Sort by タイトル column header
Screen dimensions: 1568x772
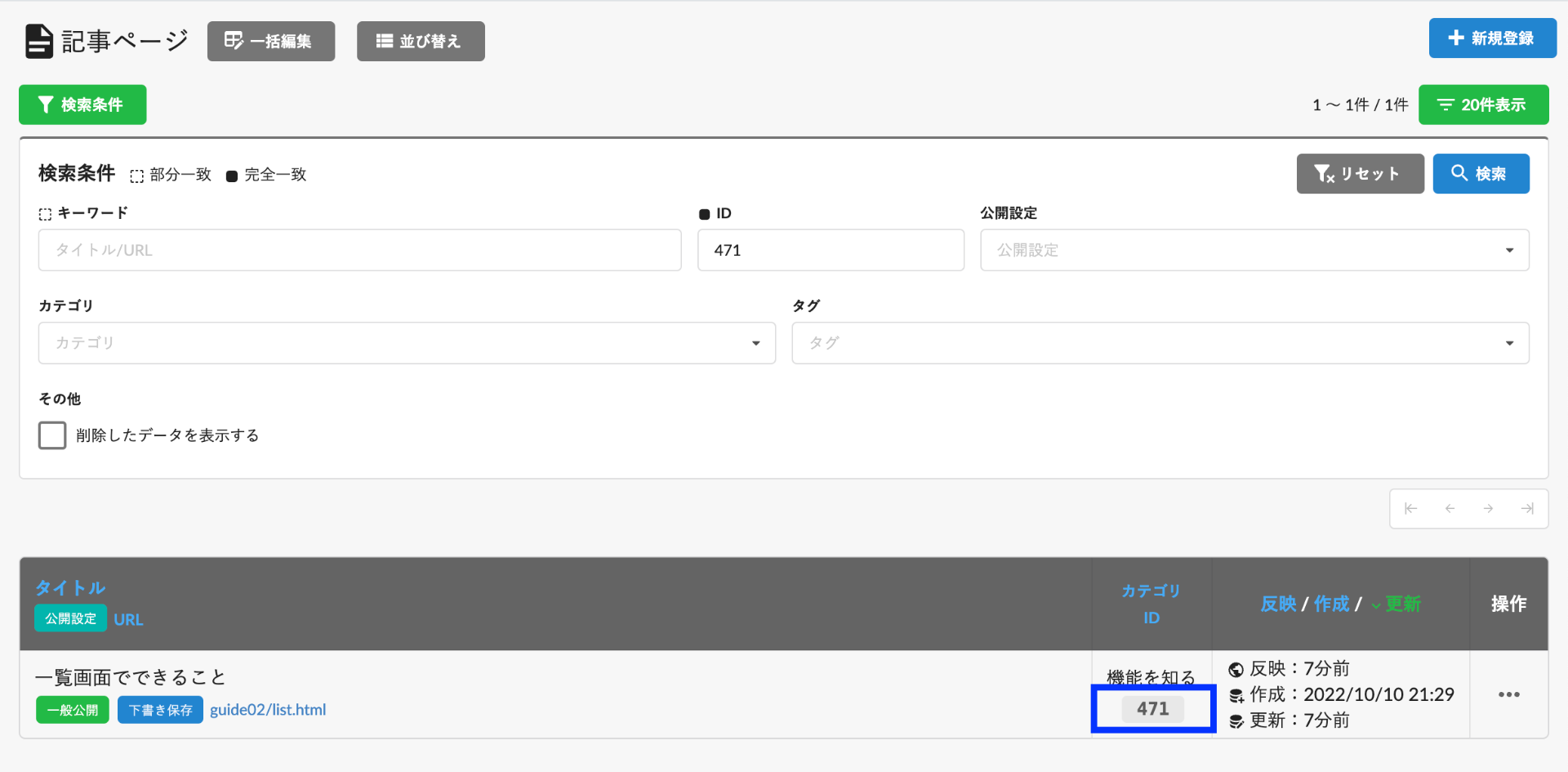(x=70, y=587)
